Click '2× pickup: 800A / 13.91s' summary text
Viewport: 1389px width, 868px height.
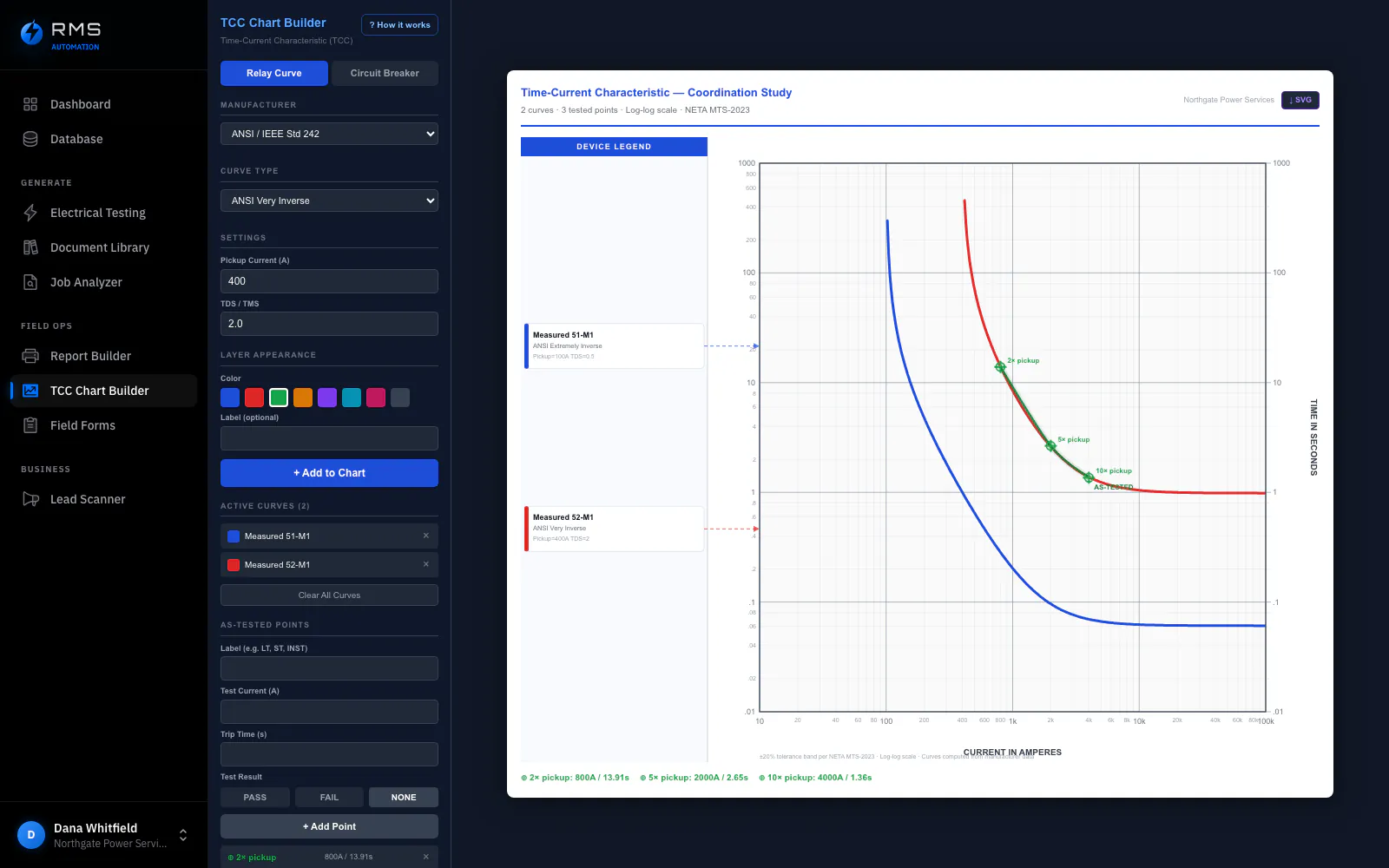(x=575, y=778)
